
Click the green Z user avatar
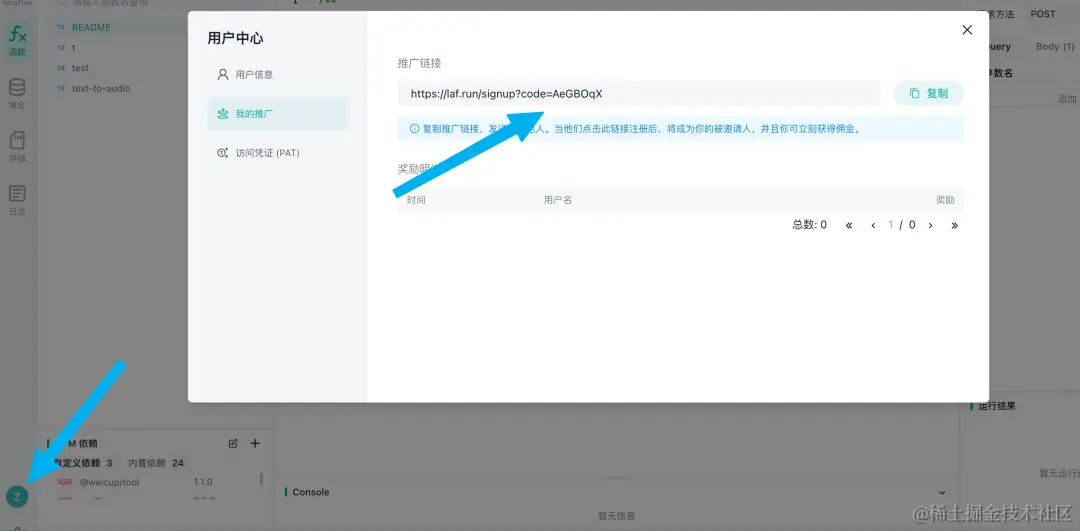17,496
